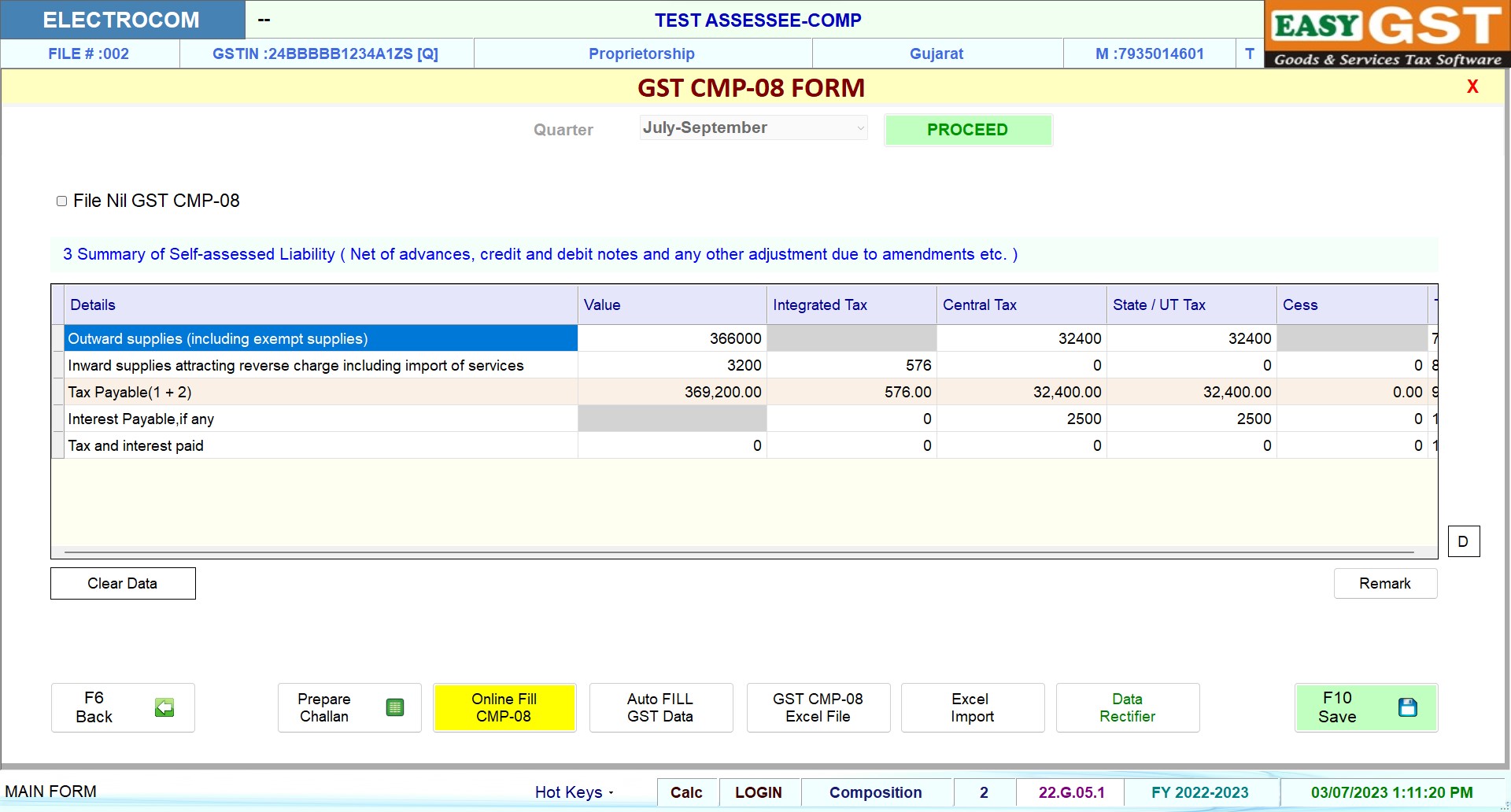Viewport: 1511px width, 812px height.
Task: Click the T indicator in header bar
Action: 1249,54
